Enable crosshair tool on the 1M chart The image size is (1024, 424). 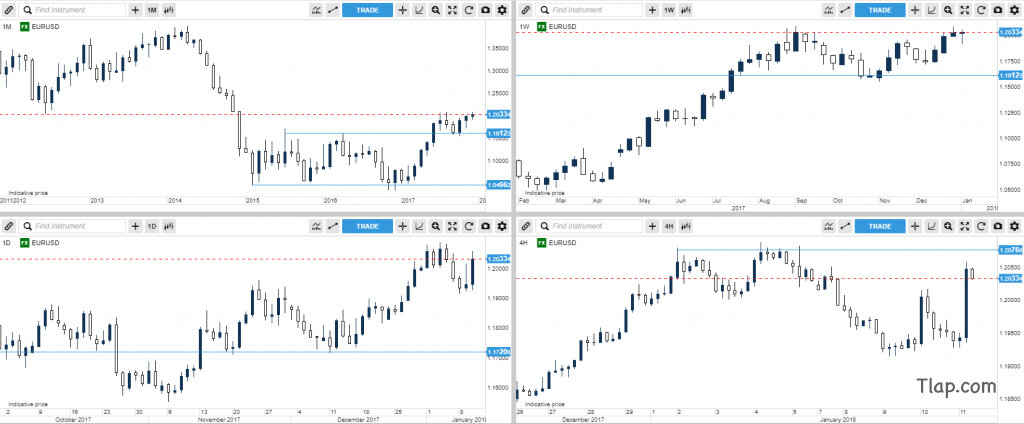pyautogui.click(x=402, y=10)
